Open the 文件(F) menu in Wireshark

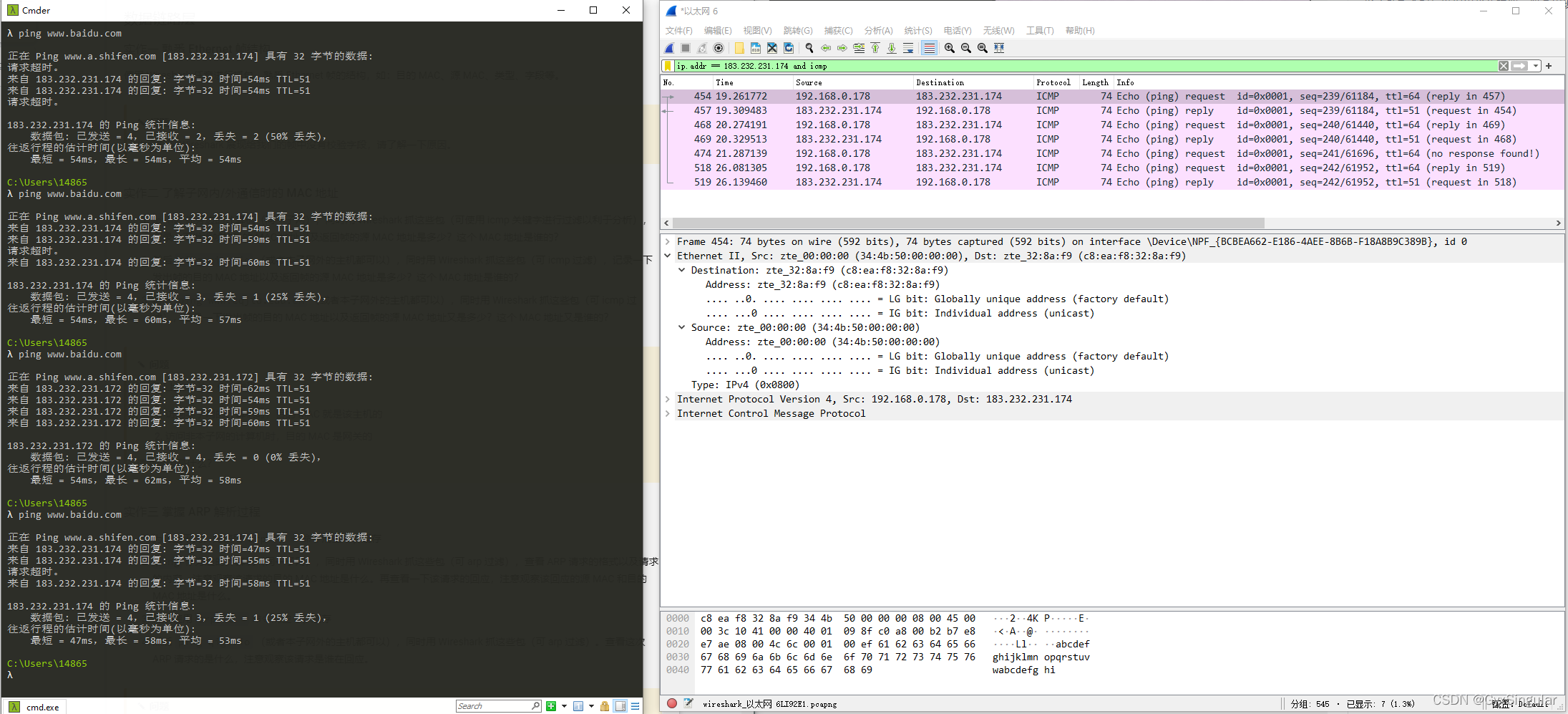678,31
